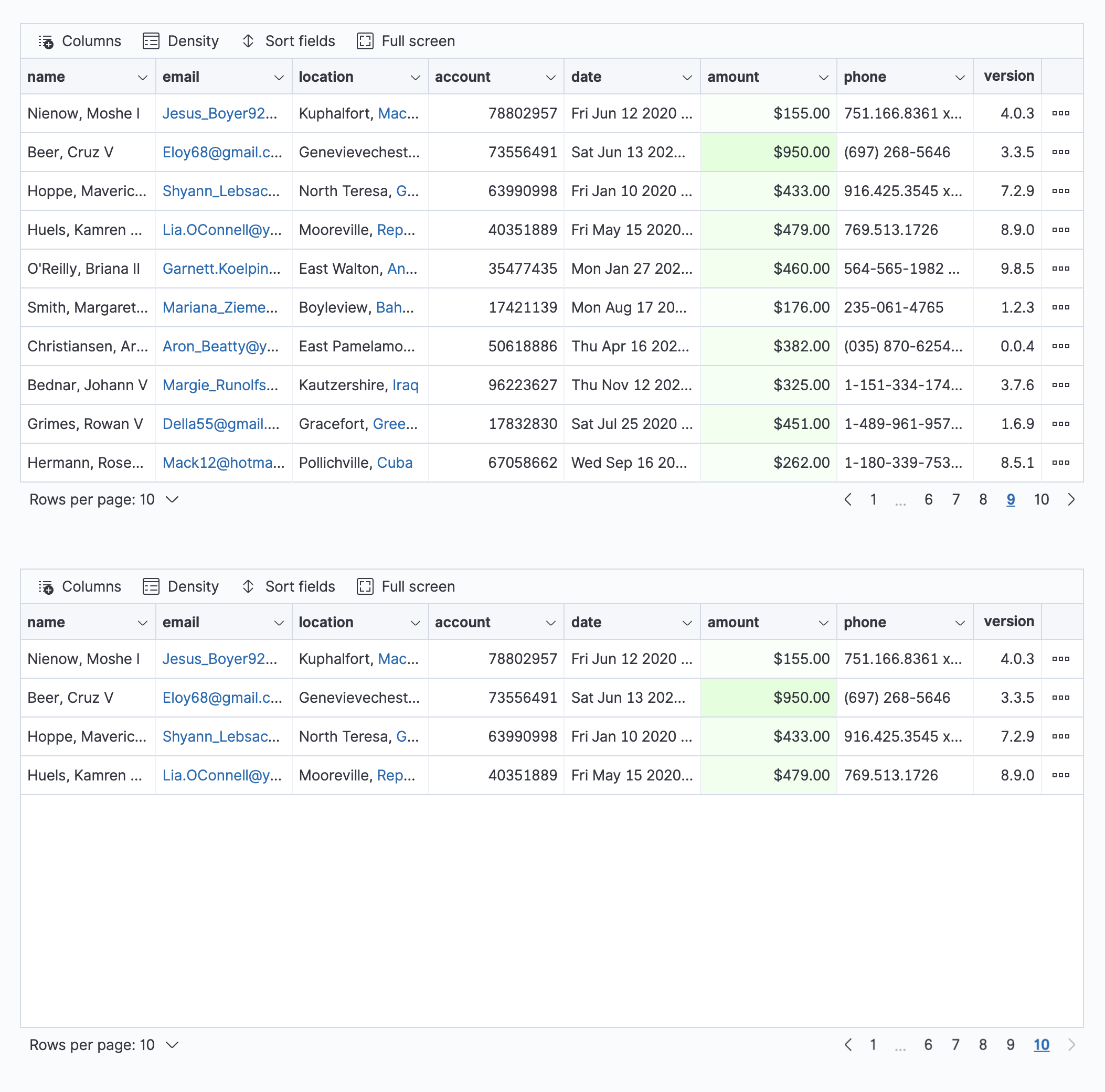This screenshot has height=1092, width=1105.
Task: Open row actions menu for Beer, Cruz V
Action: [x=1061, y=152]
